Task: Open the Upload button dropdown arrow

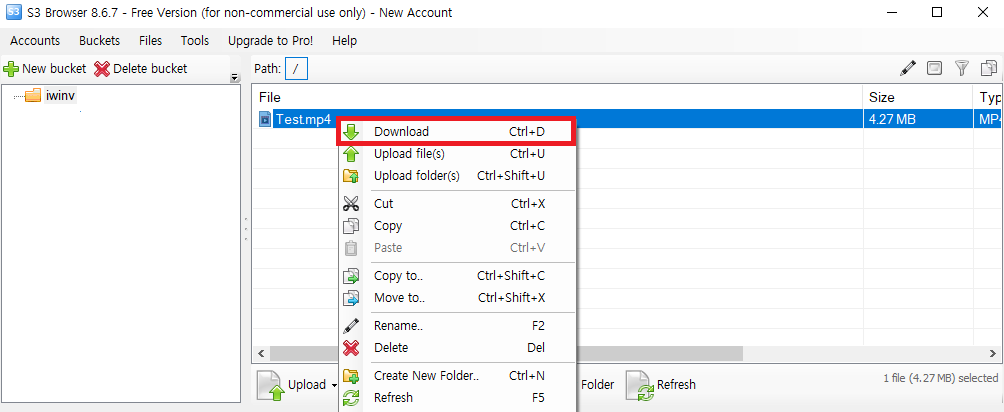Action: tap(334, 385)
